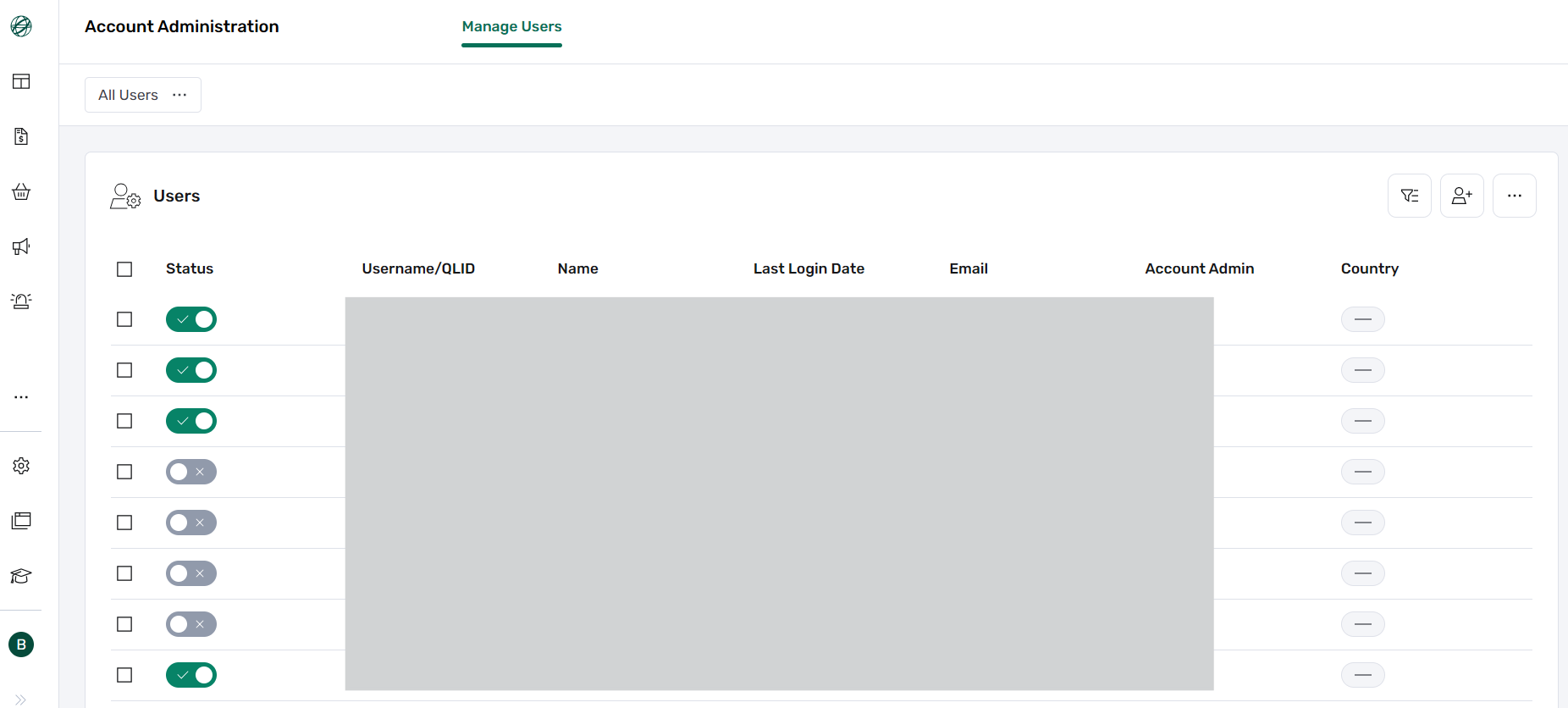1568x708 pixels.
Task: Sort by the Country column header
Action: coord(1370,268)
